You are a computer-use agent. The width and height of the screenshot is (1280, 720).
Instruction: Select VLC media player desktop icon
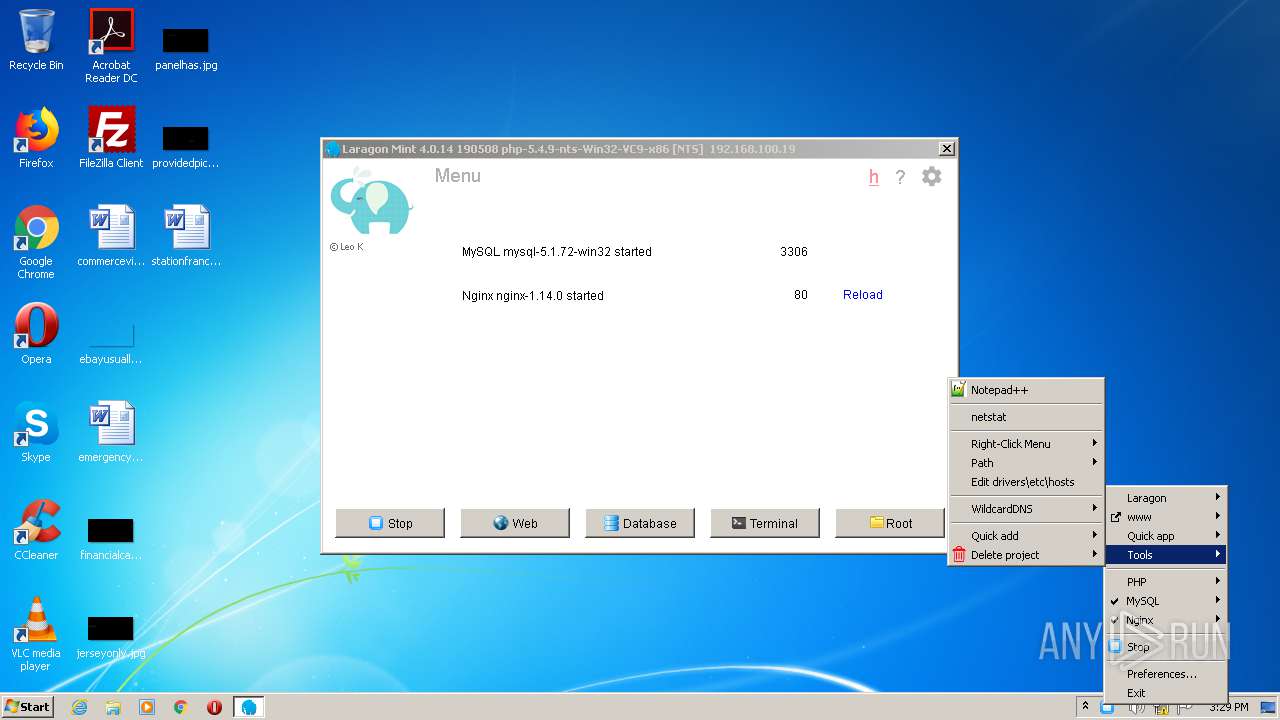(36, 634)
